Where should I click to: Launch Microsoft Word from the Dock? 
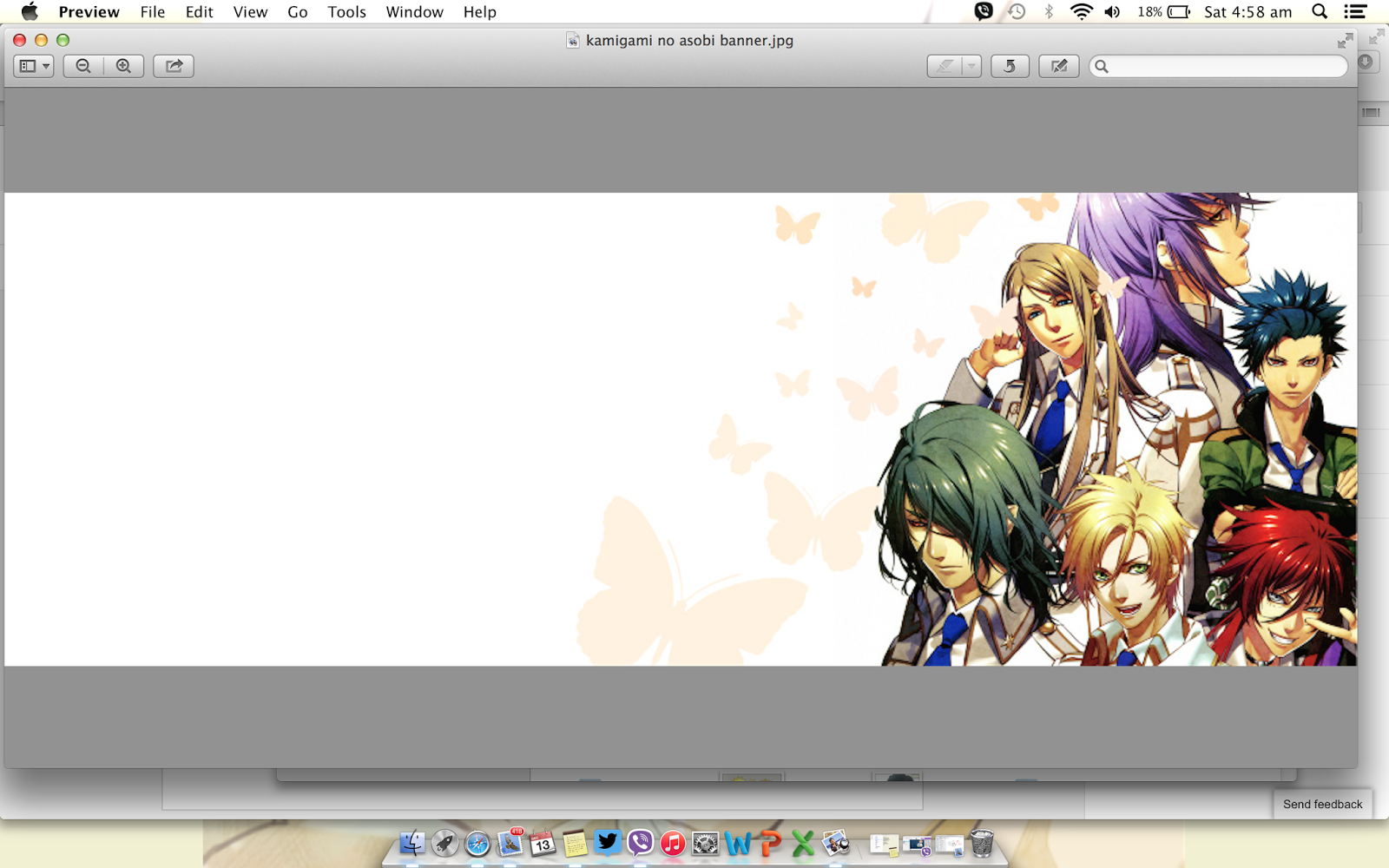click(738, 843)
